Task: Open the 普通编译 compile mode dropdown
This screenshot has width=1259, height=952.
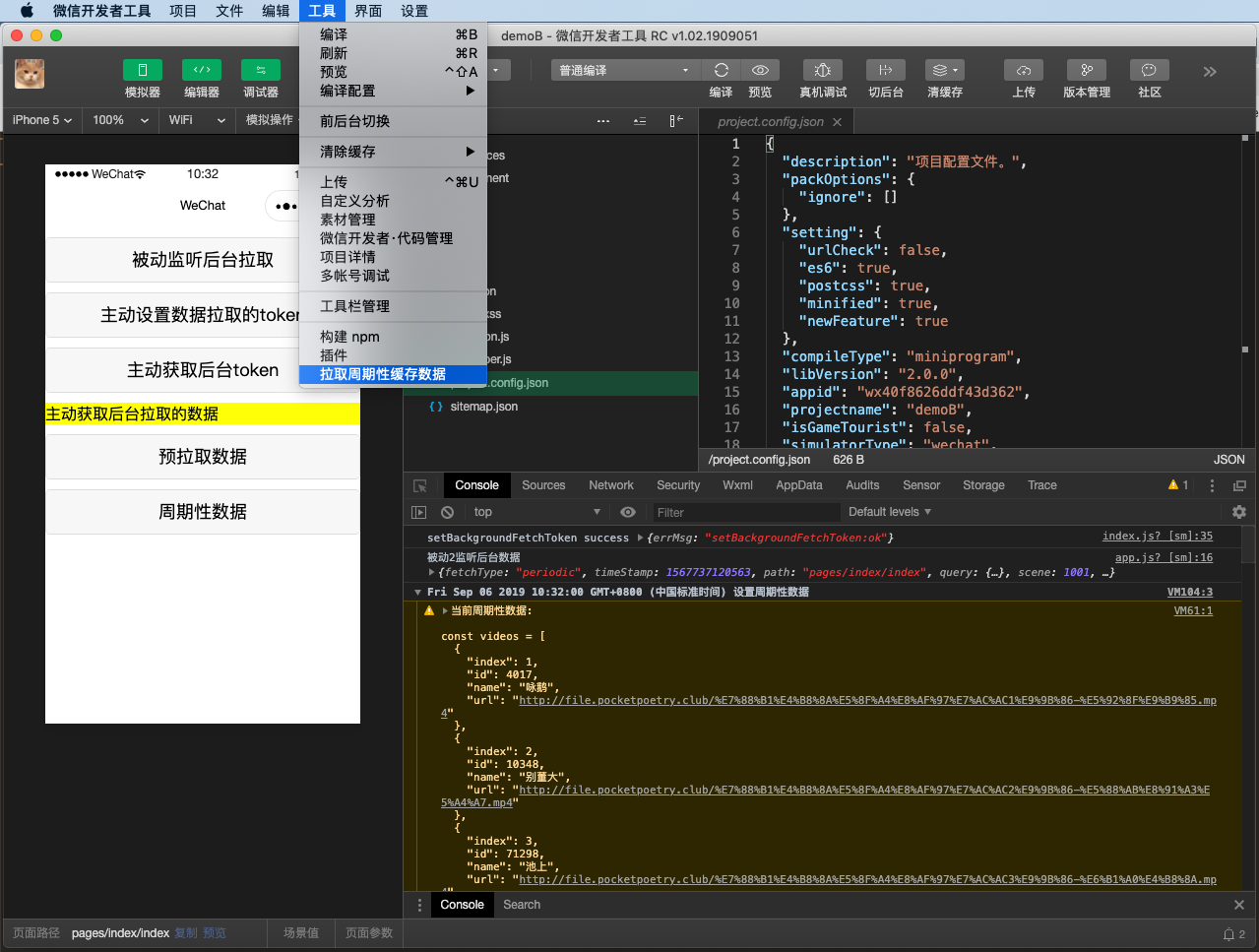Action: click(x=624, y=70)
